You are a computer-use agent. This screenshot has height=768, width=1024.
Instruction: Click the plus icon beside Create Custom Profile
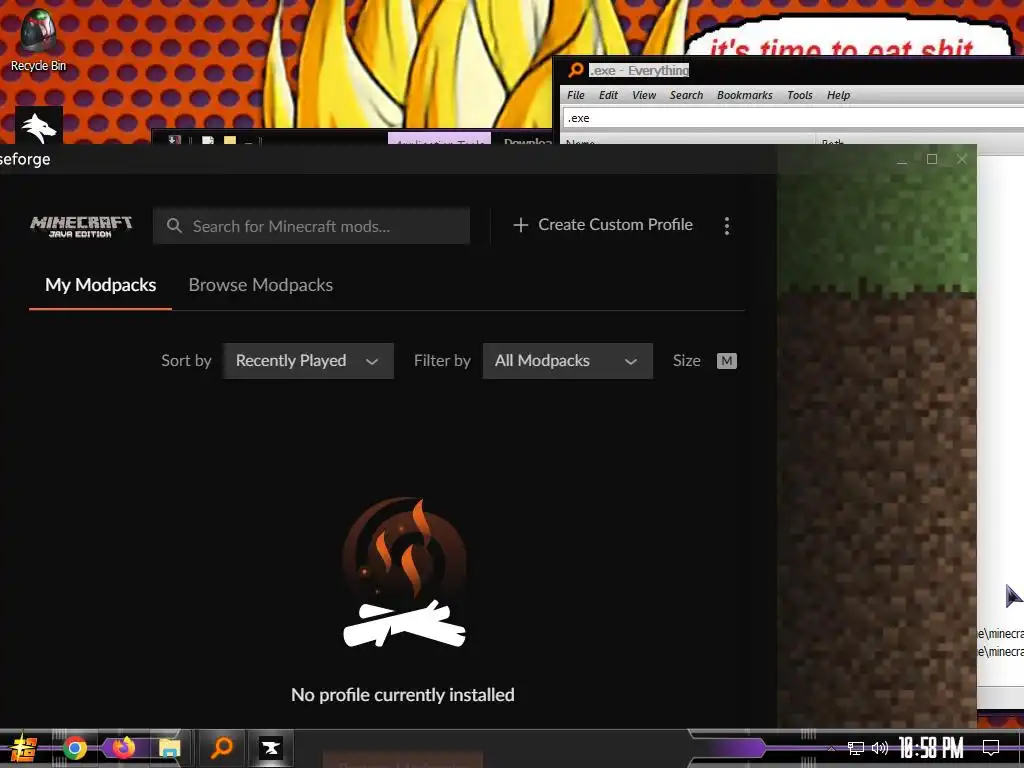520,225
